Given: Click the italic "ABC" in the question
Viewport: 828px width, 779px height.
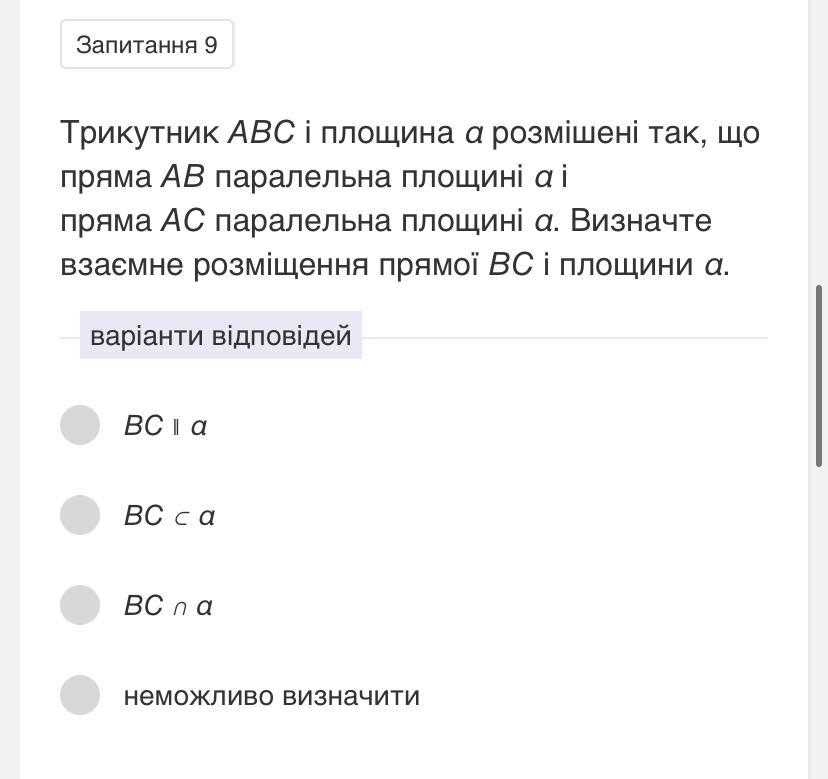Looking at the screenshot, I should pos(261,133).
